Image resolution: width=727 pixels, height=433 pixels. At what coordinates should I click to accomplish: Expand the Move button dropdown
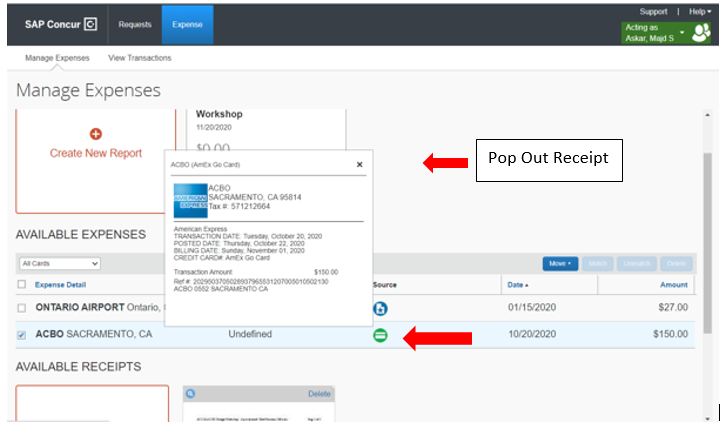(560, 263)
